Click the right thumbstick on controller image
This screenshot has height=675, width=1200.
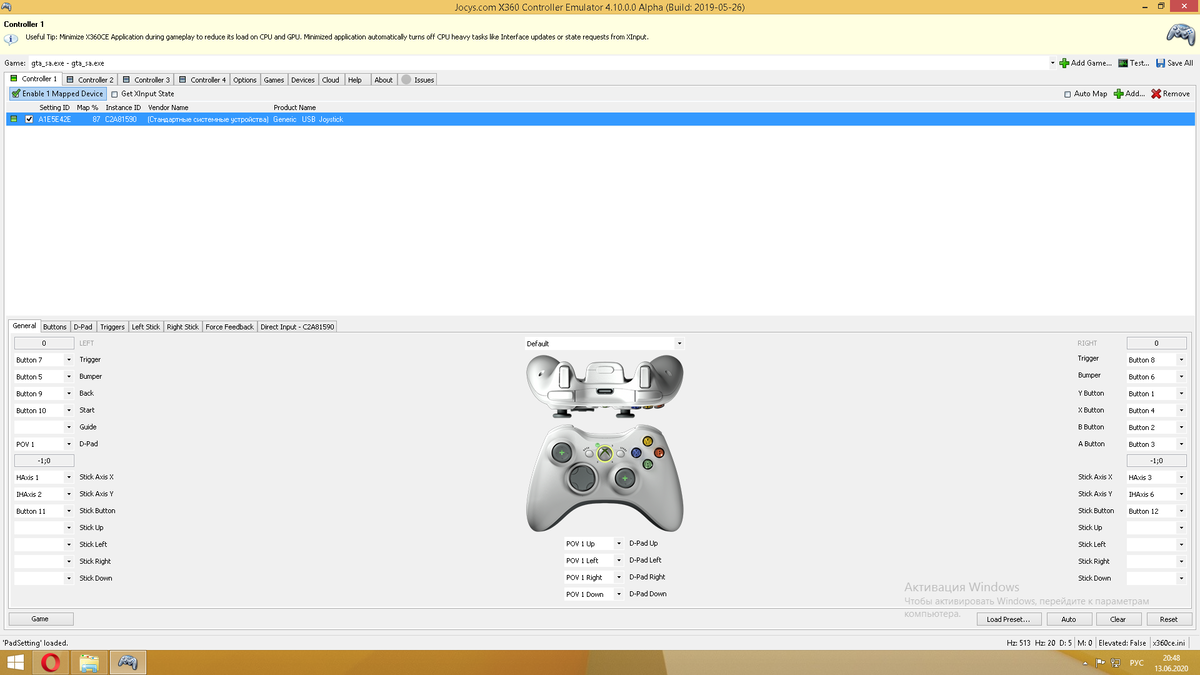click(x=626, y=480)
